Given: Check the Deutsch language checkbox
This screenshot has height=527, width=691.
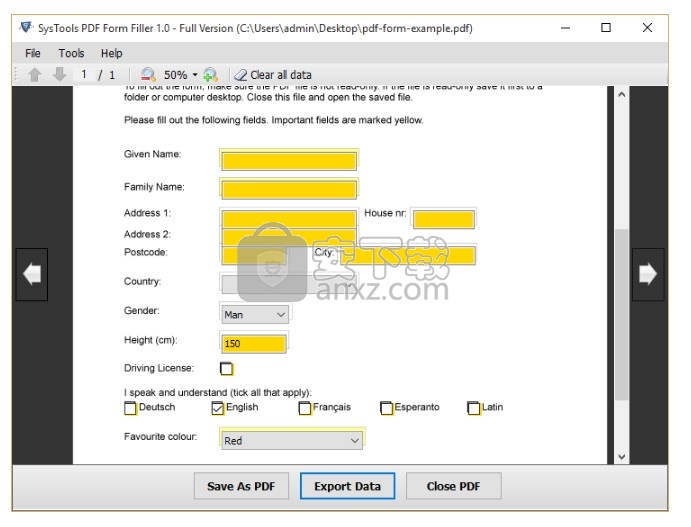Looking at the screenshot, I should [130, 408].
